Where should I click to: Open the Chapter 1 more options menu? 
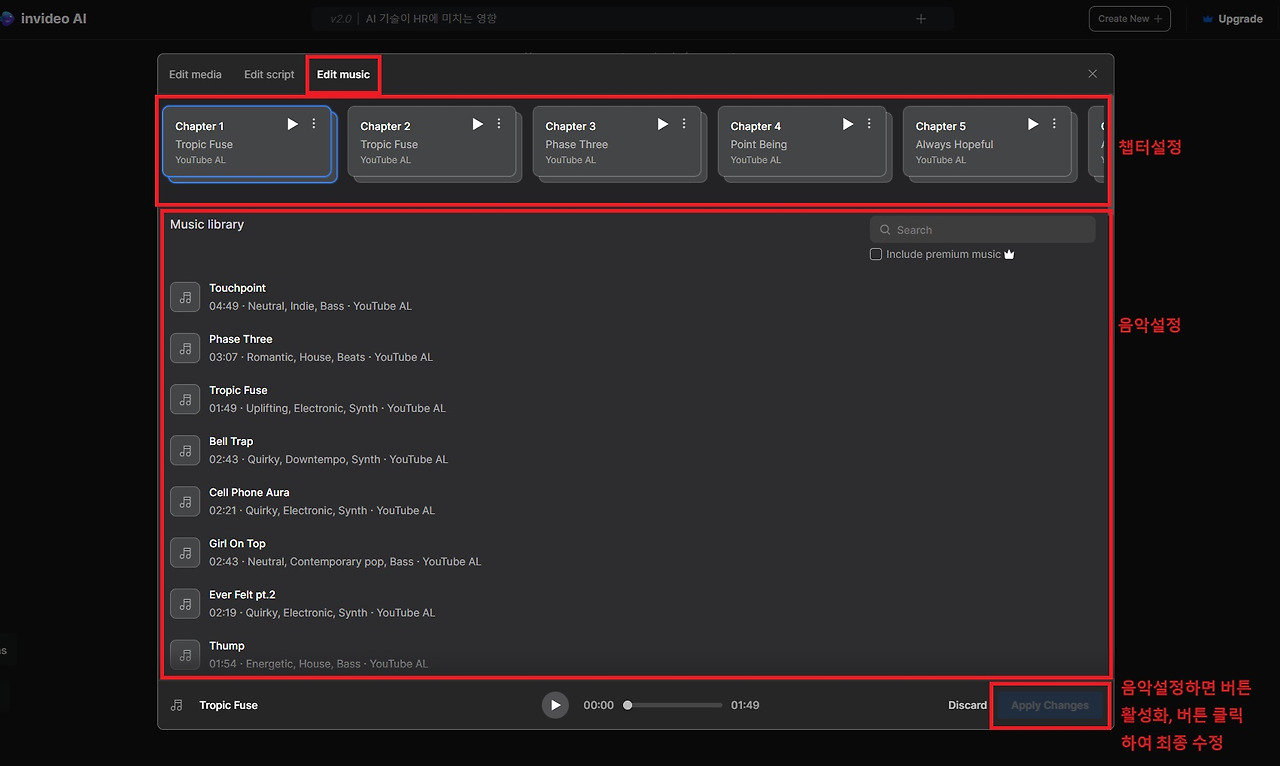(x=314, y=124)
